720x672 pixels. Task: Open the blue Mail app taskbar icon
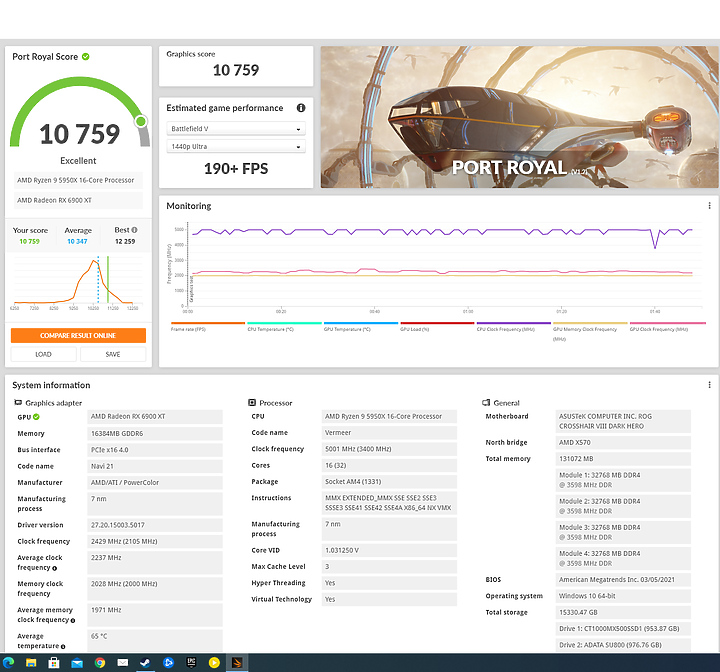(x=77, y=662)
